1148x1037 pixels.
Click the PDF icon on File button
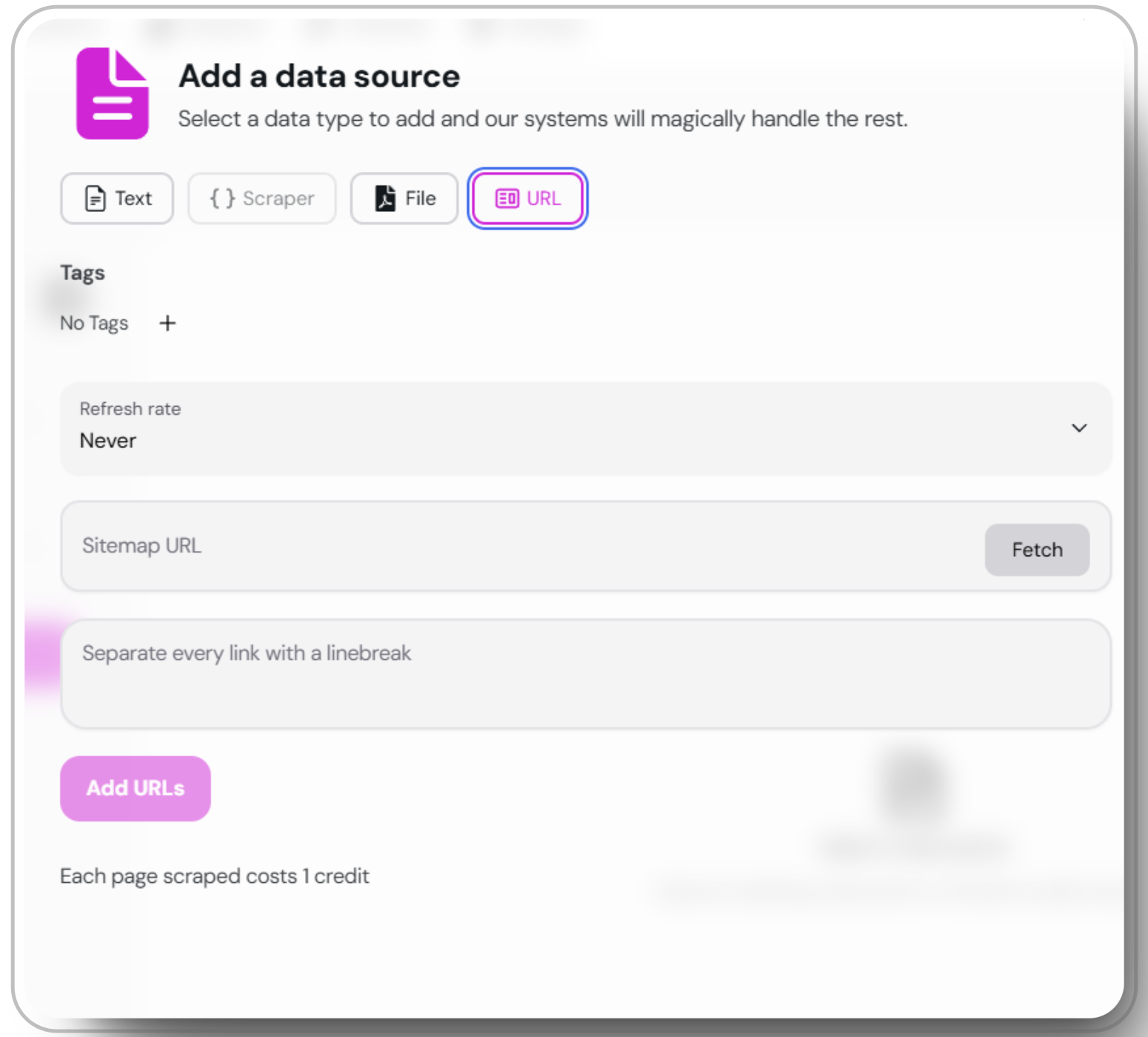coord(385,198)
